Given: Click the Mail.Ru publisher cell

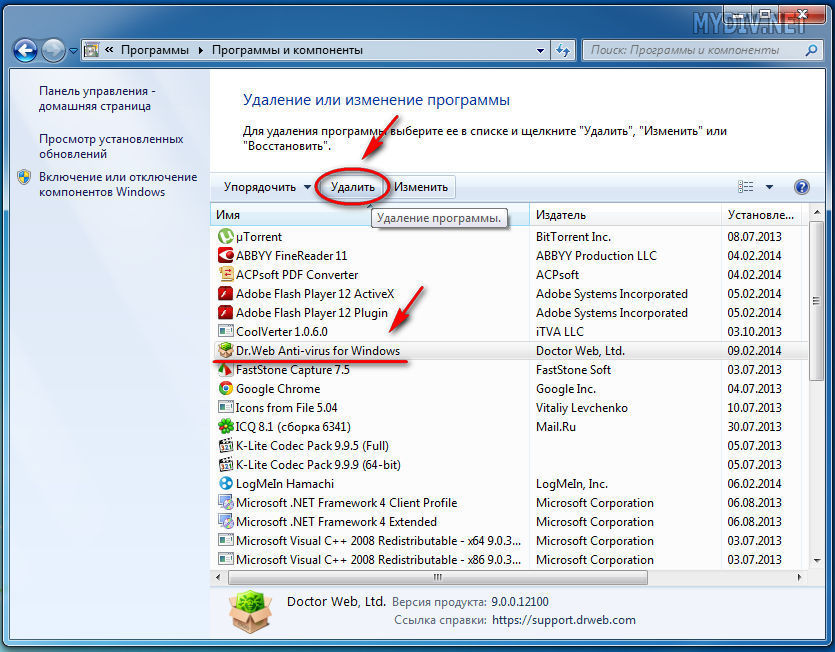Looking at the screenshot, I should 555,427.
